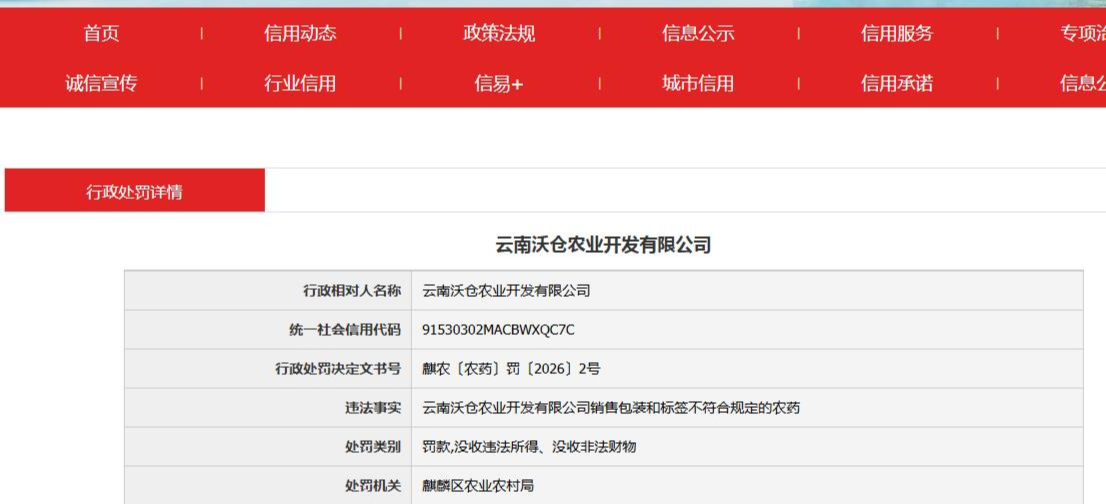The image size is (1106, 504).
Task: Open 诚信宣传 in second nav row
Action: pyautogui.click(x=102, y=84)
